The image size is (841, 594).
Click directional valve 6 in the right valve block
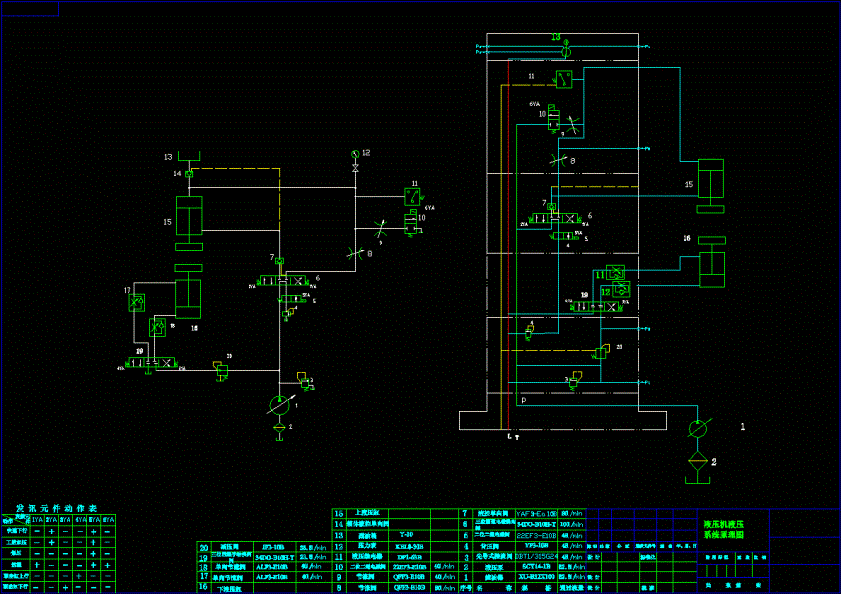click(x=556, y=218)
